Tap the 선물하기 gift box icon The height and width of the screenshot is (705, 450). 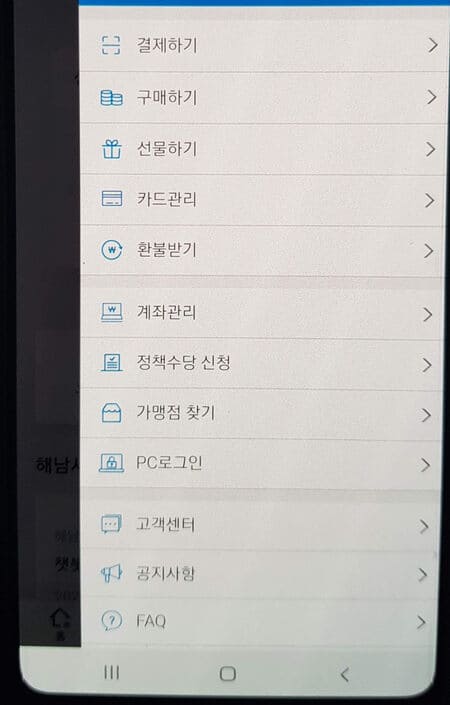pos(111,149)
